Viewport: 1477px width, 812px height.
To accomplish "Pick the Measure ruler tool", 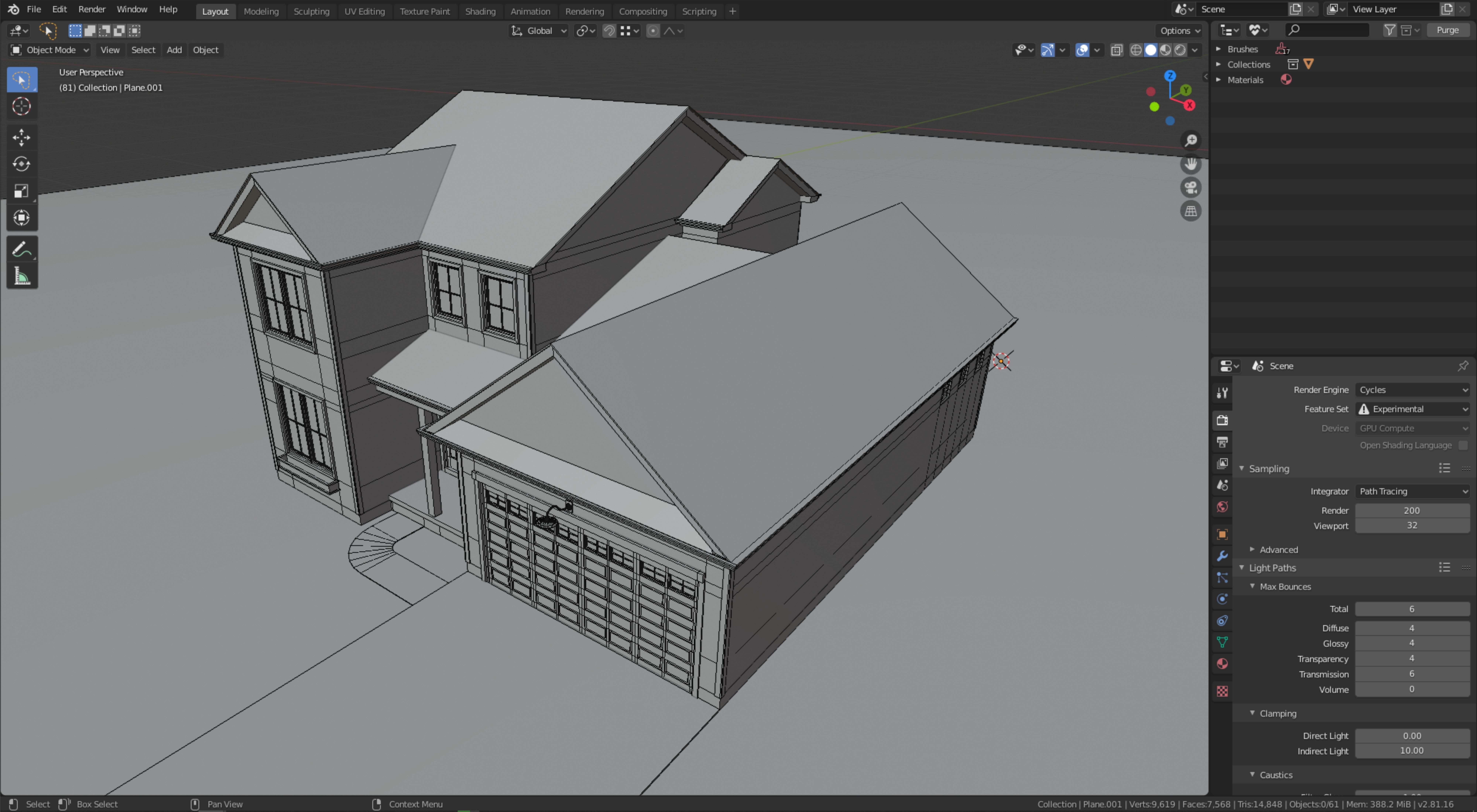I will [x=22, y=276].
